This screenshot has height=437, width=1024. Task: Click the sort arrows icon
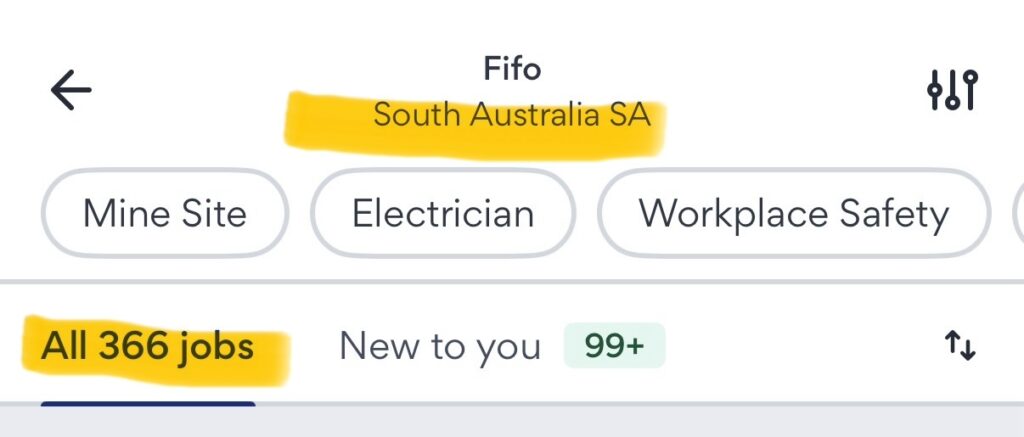[x=960, y=347]
